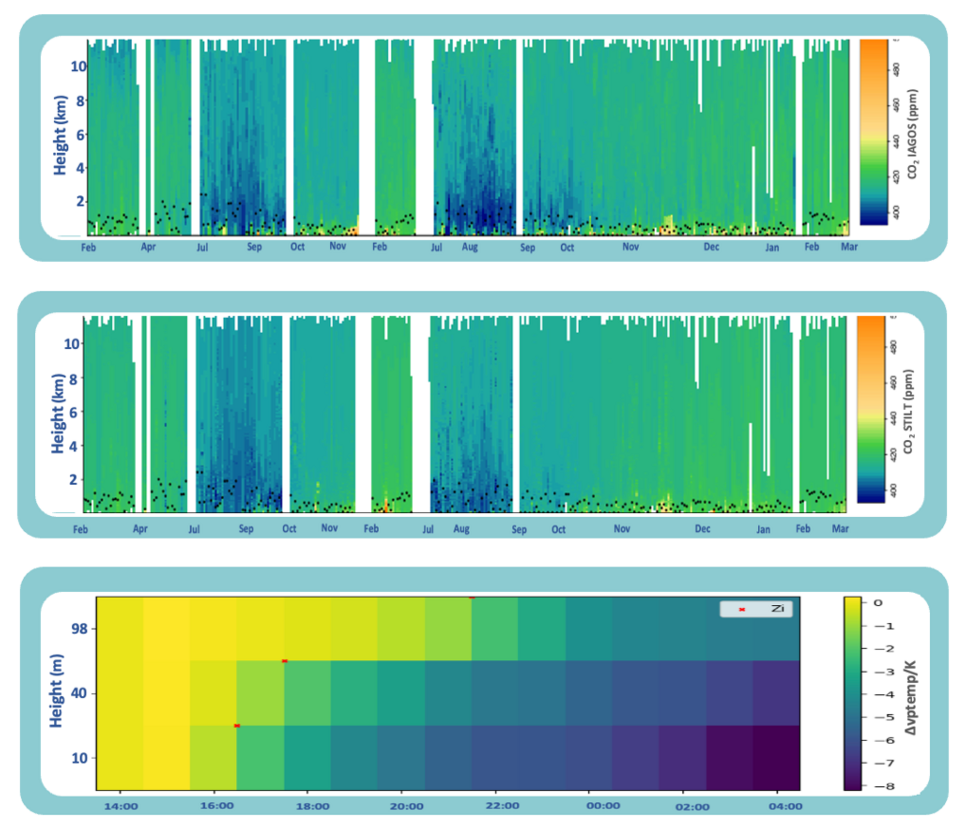
Task: Click the −8 value on the Δvptemp scale
Action: click(x=883, y=786)
